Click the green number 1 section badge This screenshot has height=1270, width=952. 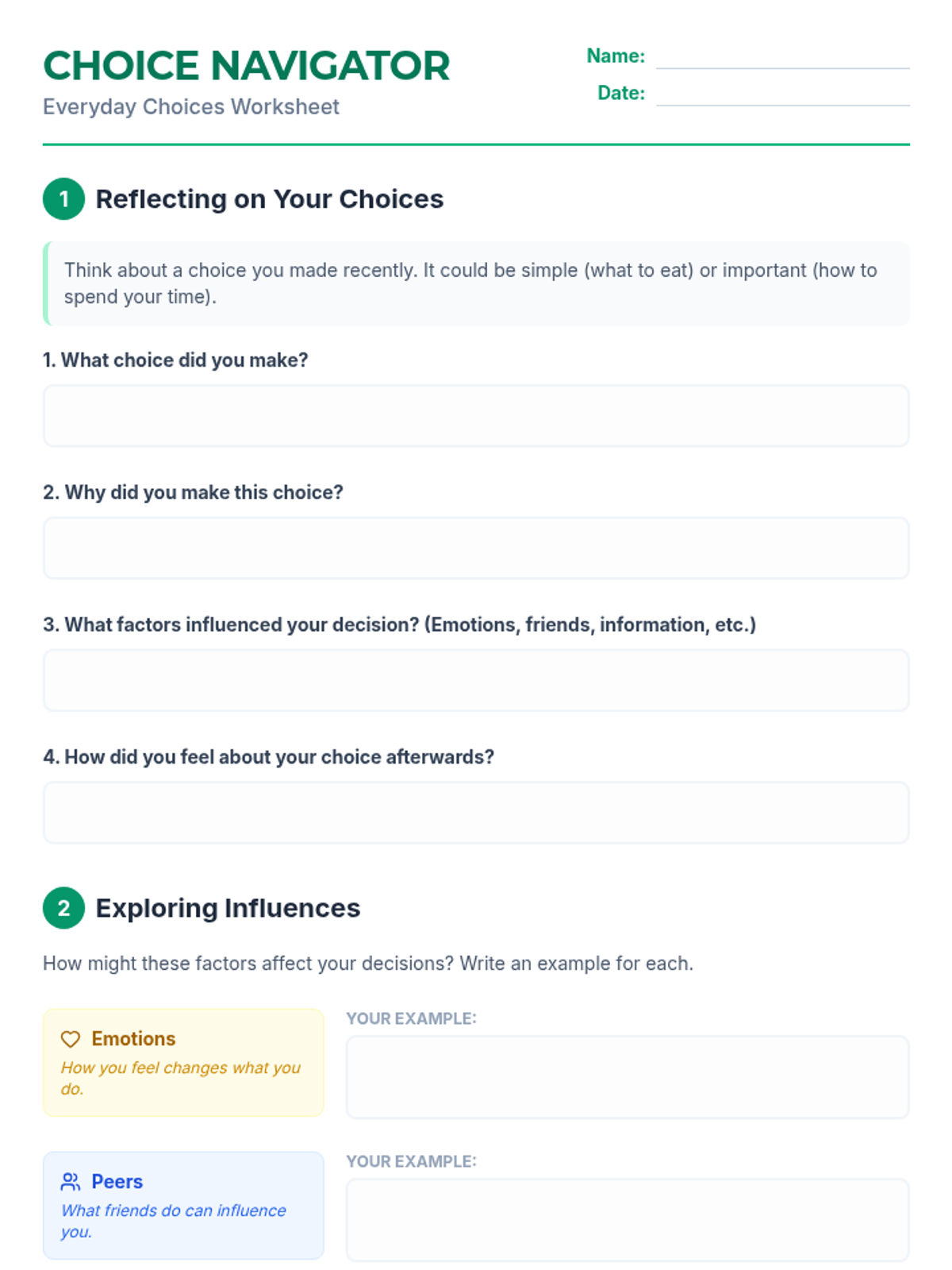[63, 198]
